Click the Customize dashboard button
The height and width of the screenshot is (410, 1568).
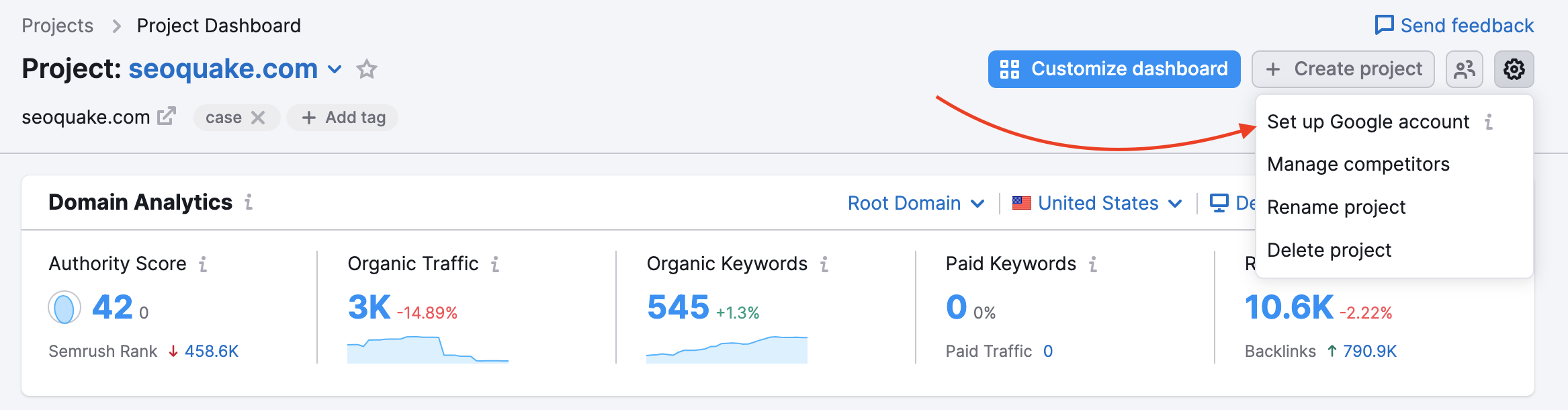tap(1114, 69)
